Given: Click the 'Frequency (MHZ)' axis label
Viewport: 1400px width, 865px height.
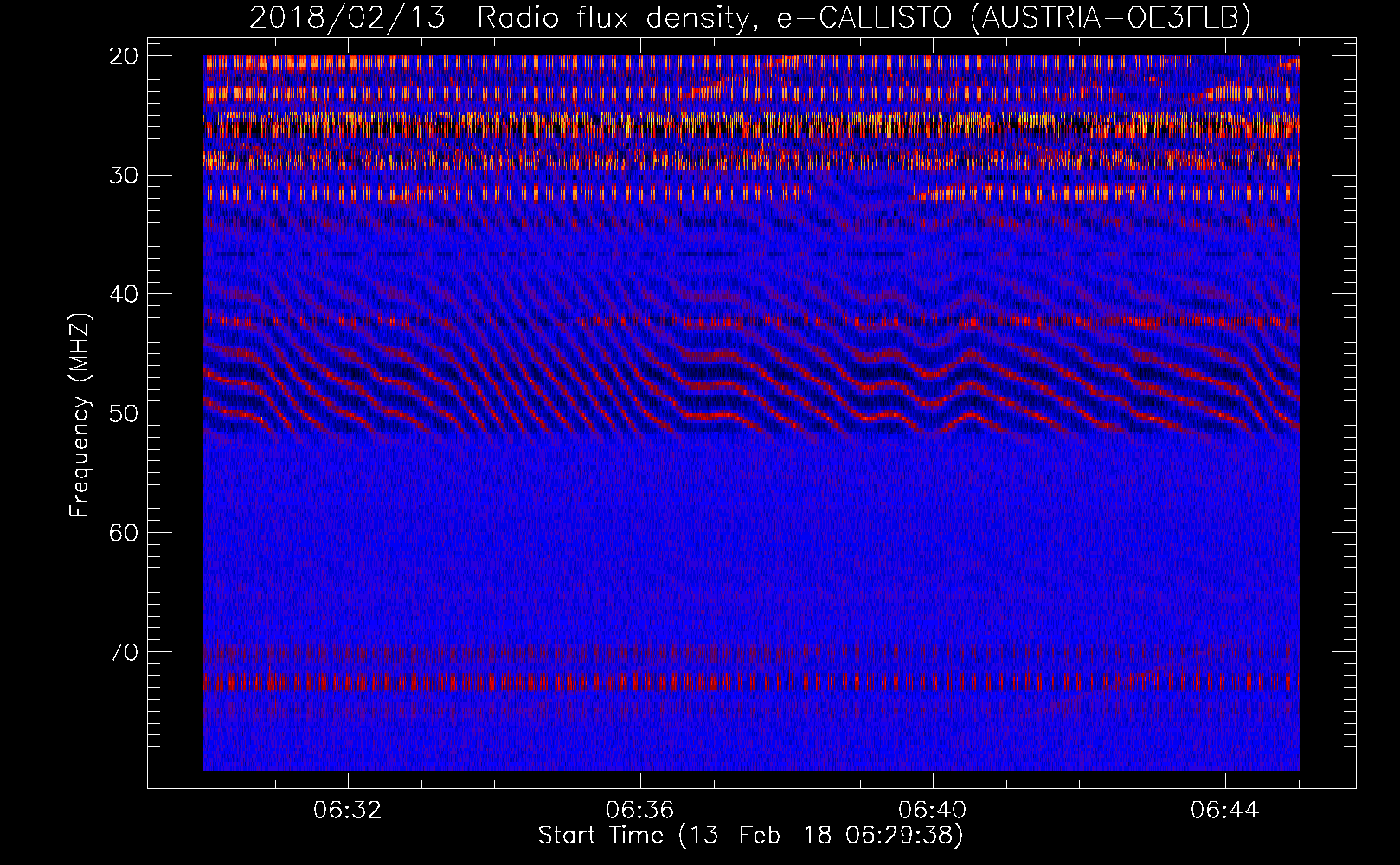Looking at the screenshot, I should (80, 416).
